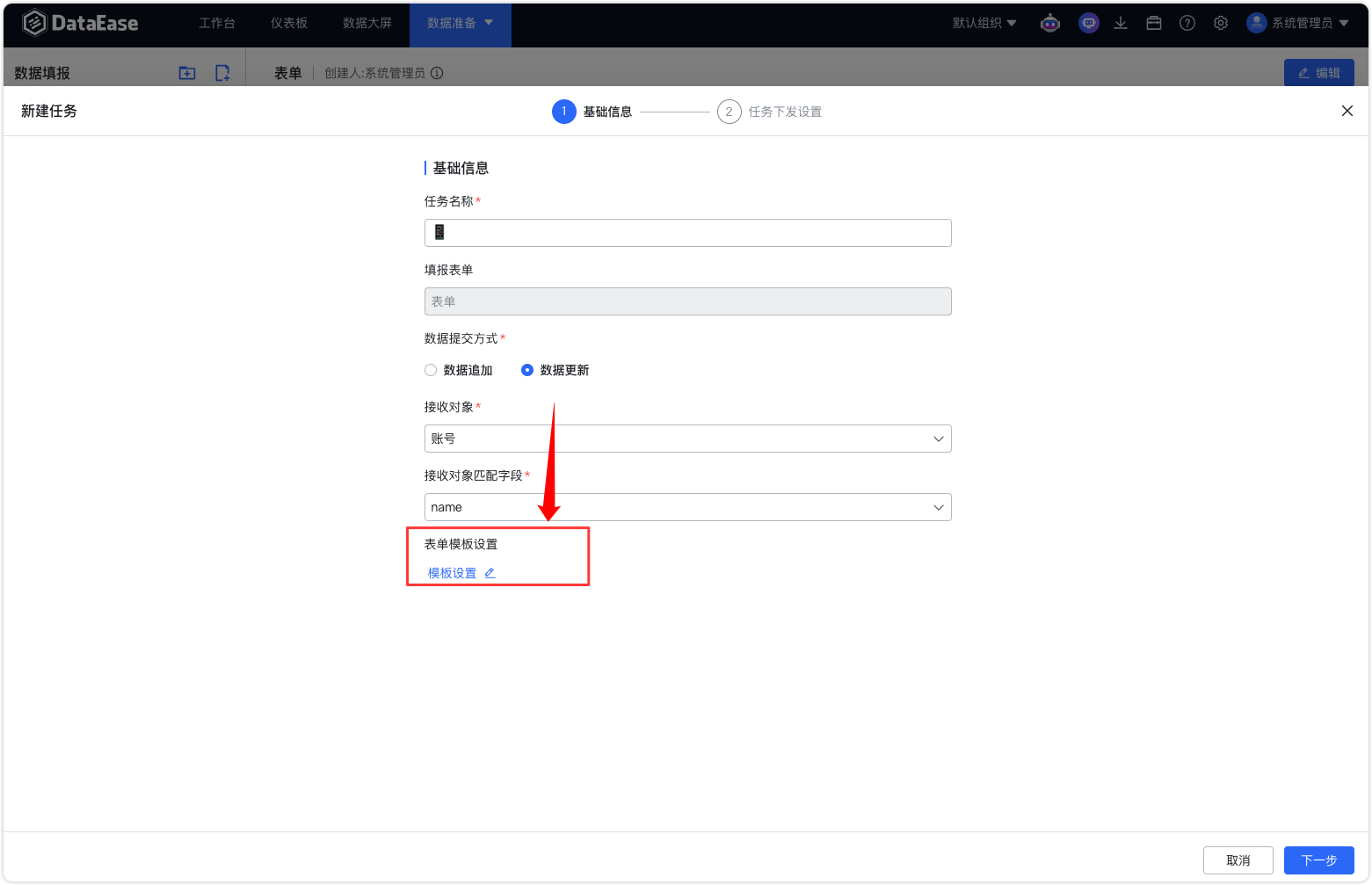Open the system settings gear icon

[1221, 24]
